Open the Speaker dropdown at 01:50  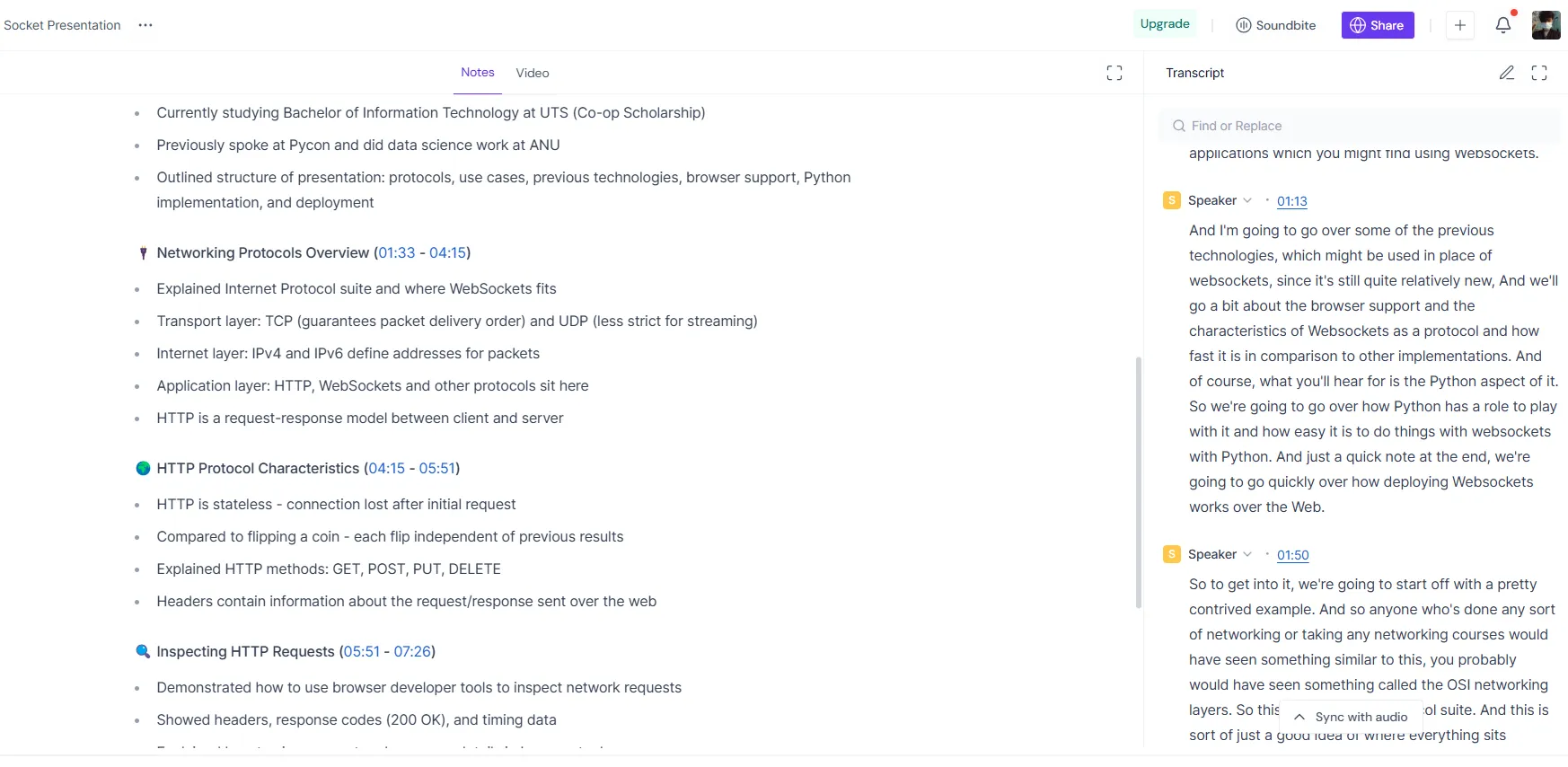1247,555
